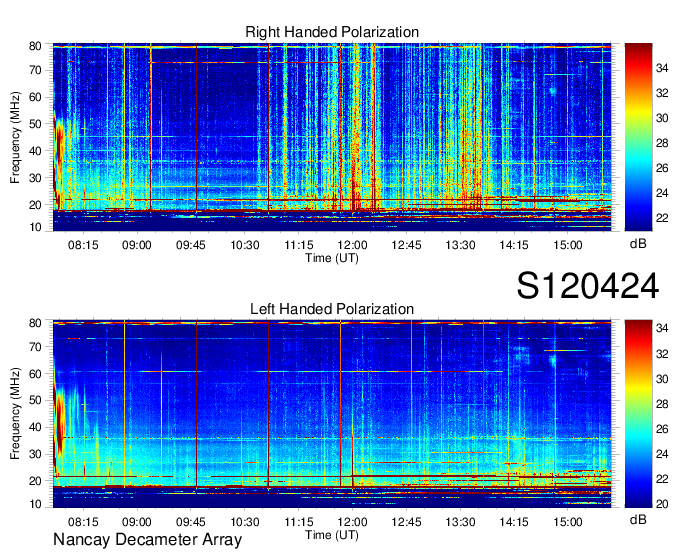Click "Time (UT)" label under Left Handed plot
Screen dimensions: 680x552
[x=332, y=535]
